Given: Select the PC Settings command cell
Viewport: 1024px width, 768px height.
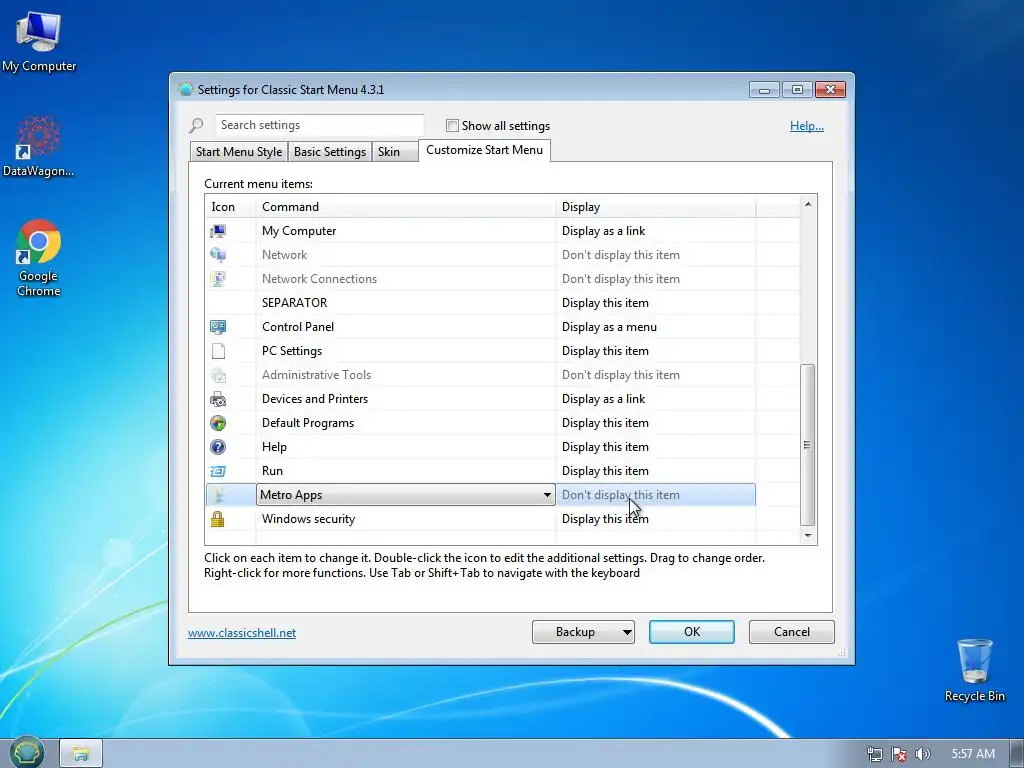Looking at the screenshot, I should coord(406,351).
